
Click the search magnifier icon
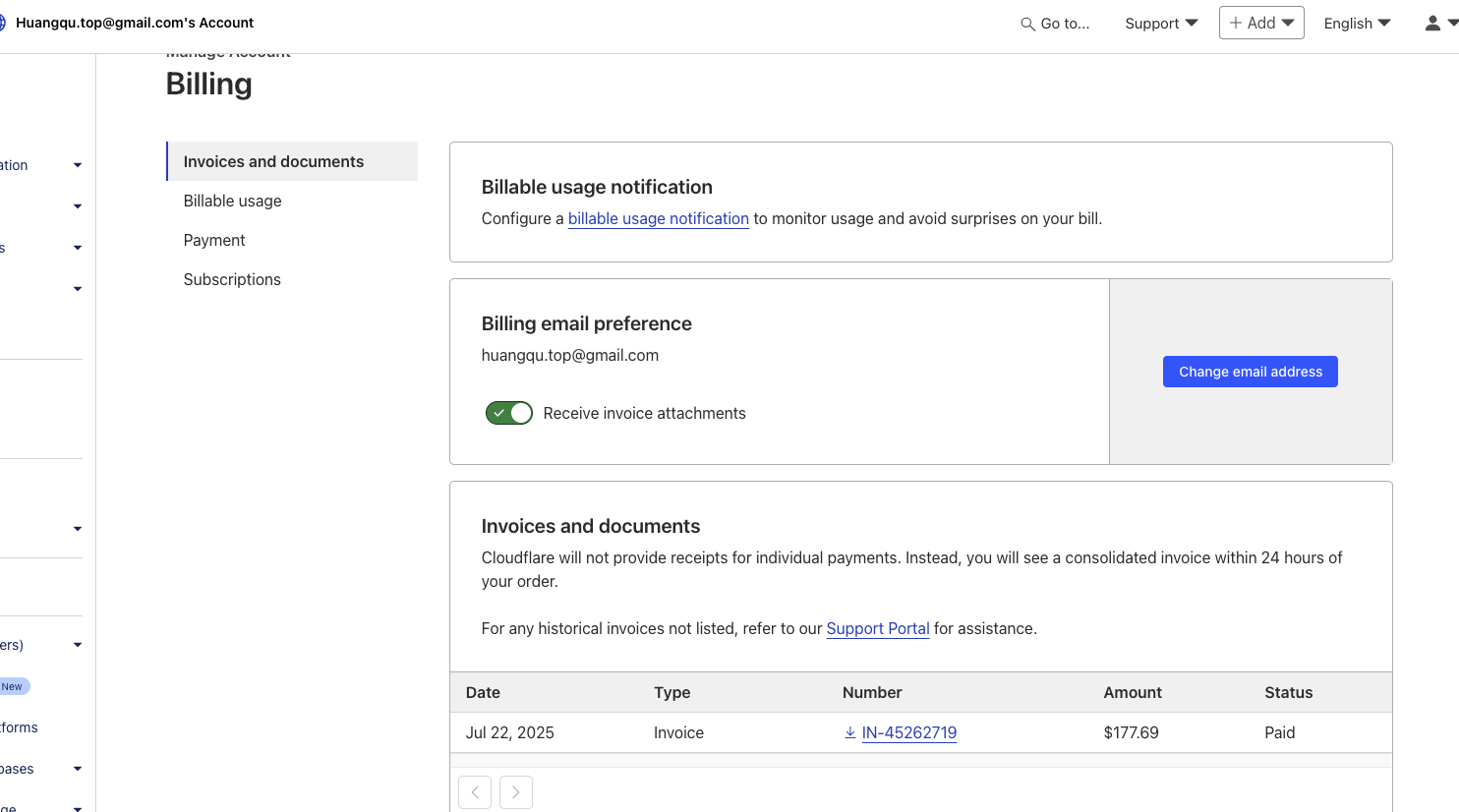1027,24
